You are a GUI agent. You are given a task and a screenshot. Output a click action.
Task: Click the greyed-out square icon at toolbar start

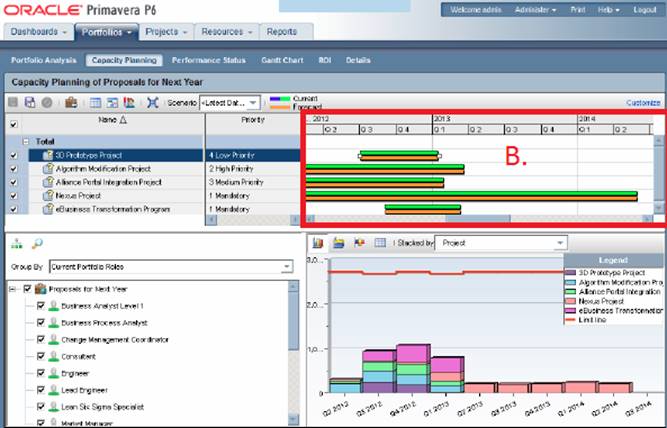pos(13,102)
